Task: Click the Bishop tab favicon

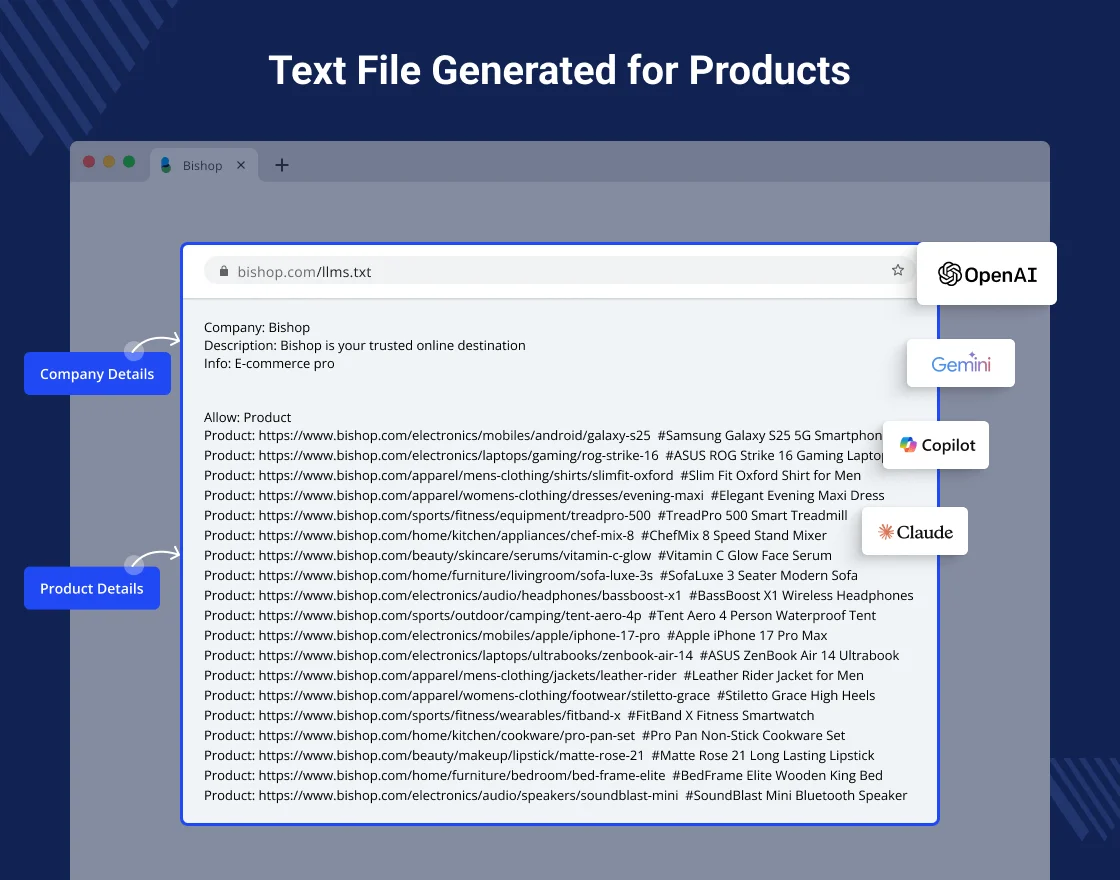Action: (166, 165)
